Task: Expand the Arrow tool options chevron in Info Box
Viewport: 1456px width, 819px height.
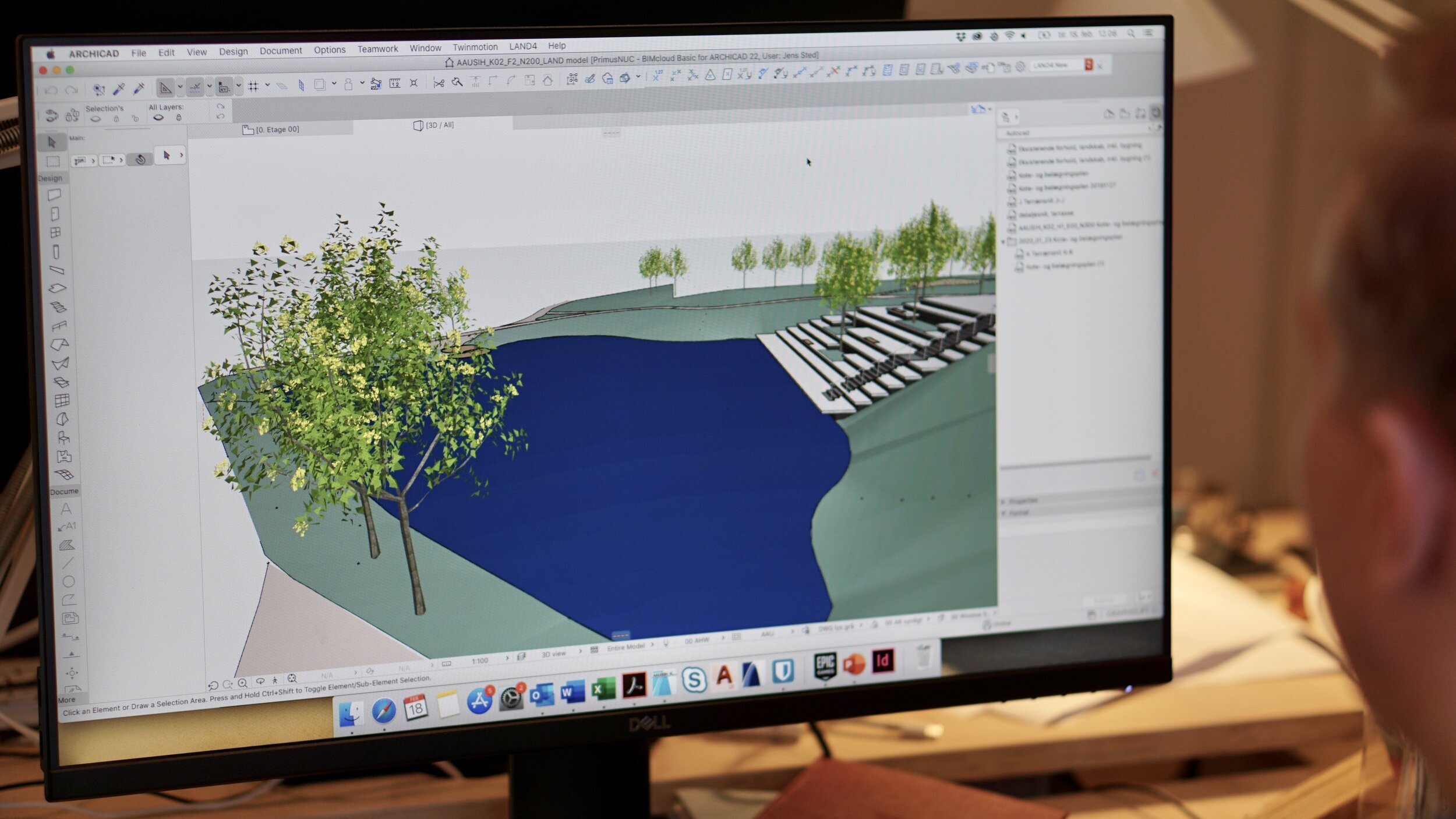Action: pos(182,155)
